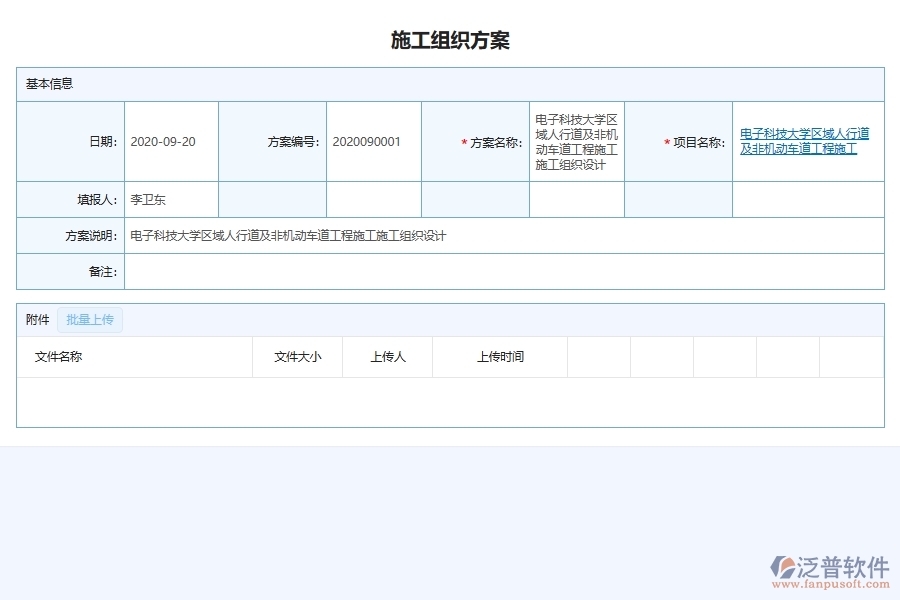Click the 批量上传 batch upload button
The height and width of the screenshot is (600, 900).
coord(90,319)
